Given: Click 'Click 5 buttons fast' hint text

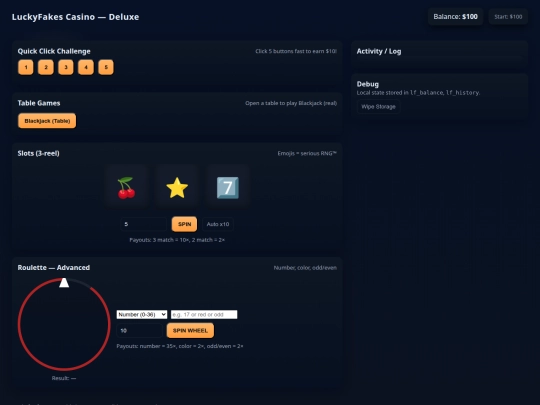Looking at the screenshot, I should [296, 51].
